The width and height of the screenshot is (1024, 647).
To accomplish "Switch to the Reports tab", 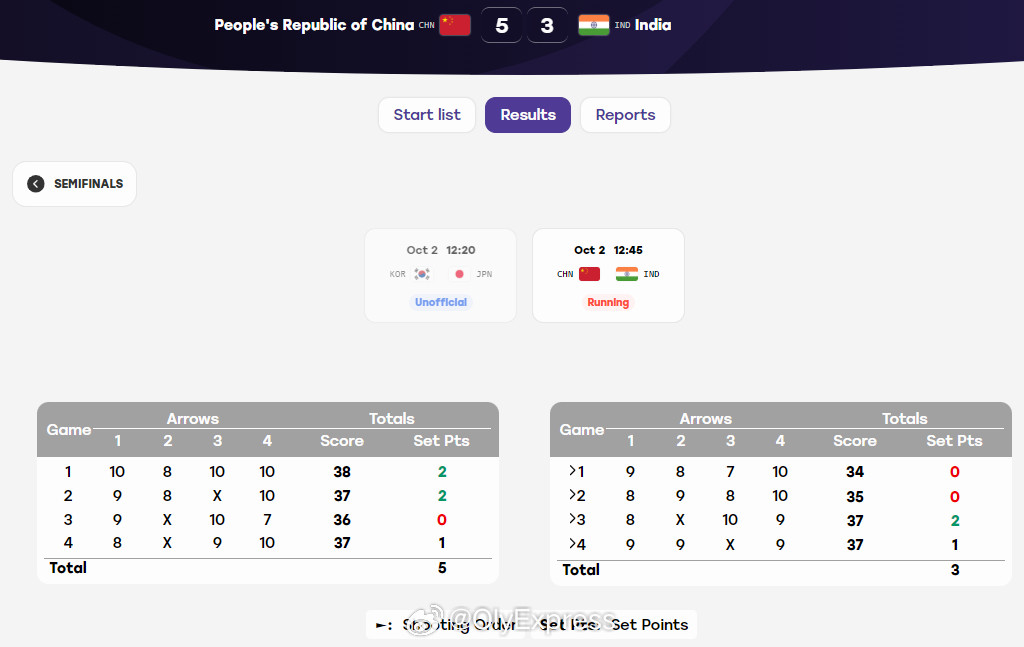I will (x=625, y=115).
